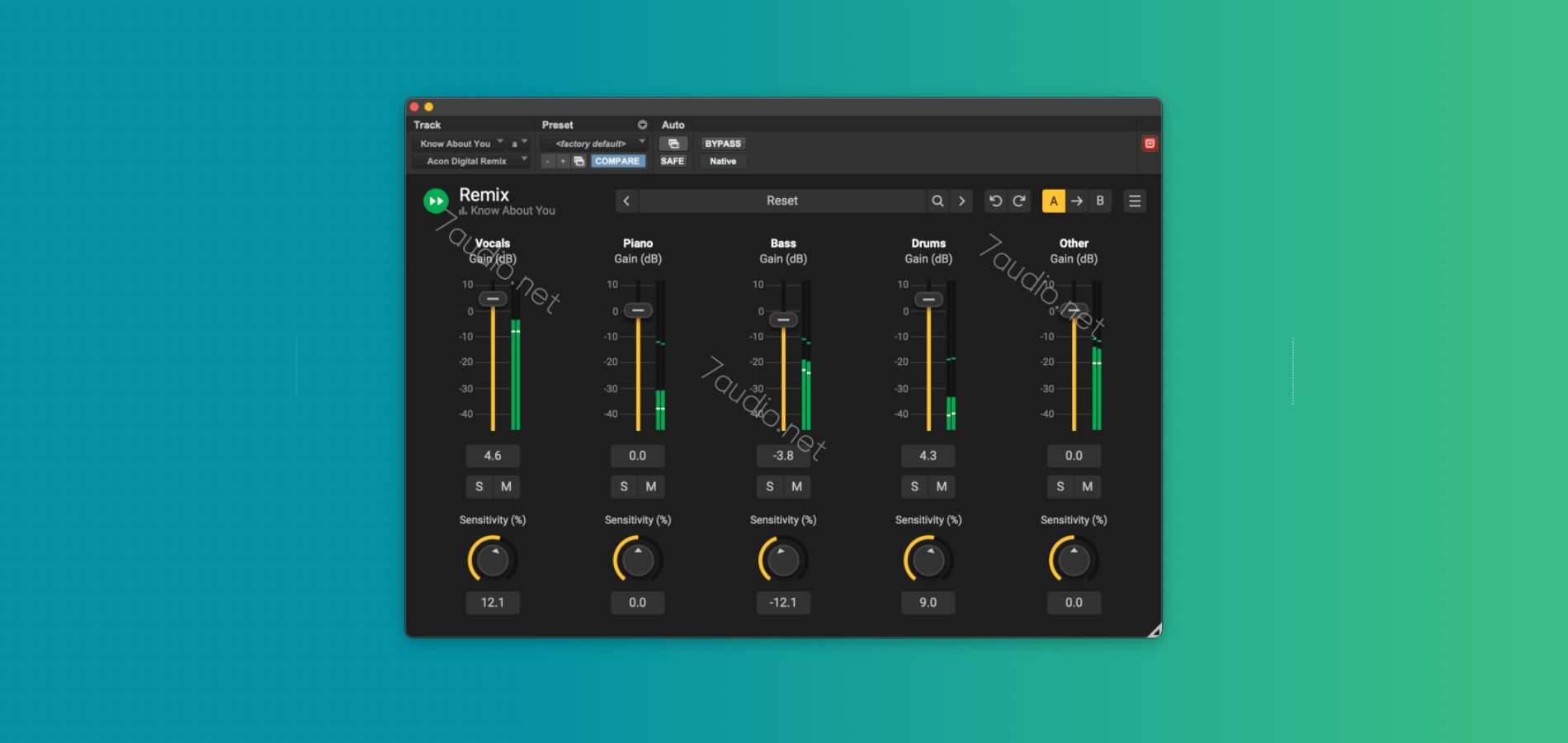The height and width of the screenshot is (743, 1568).
Task: Click the copy preset settings icon
Action: [579, 161]
